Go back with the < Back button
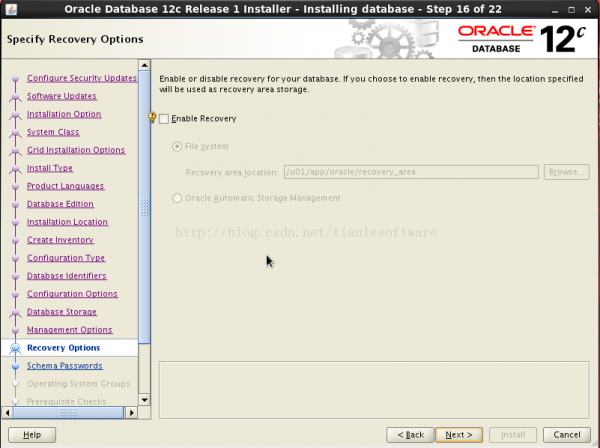 pyautogui.click(x=410, y=435)
